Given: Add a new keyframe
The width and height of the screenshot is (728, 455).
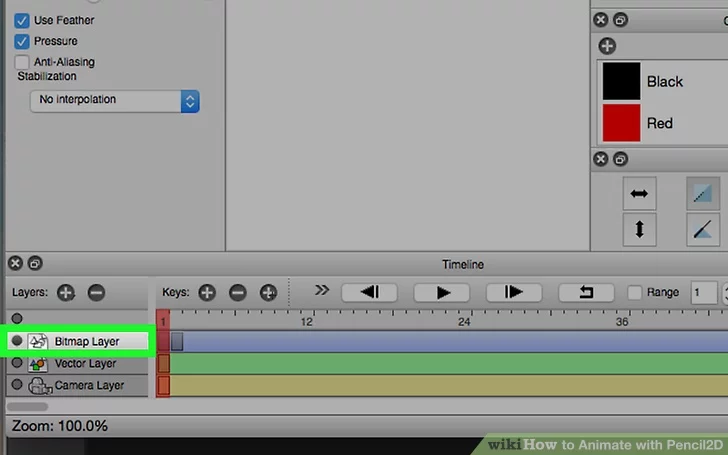Looking at the screenshot, I should pos(207,292).
